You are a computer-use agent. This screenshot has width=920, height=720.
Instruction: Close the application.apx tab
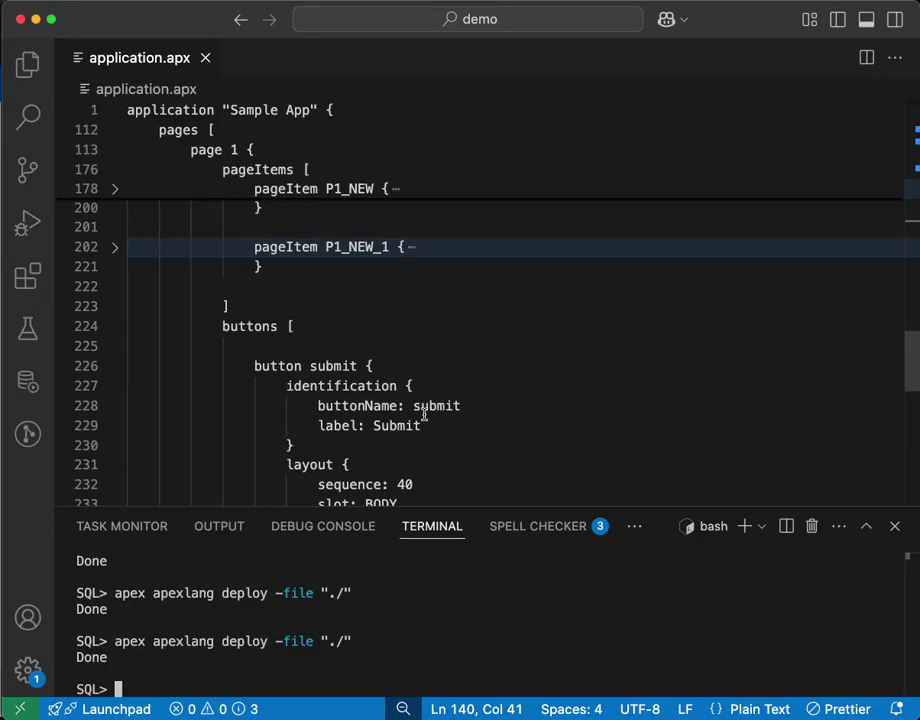[x=205, y=58]
